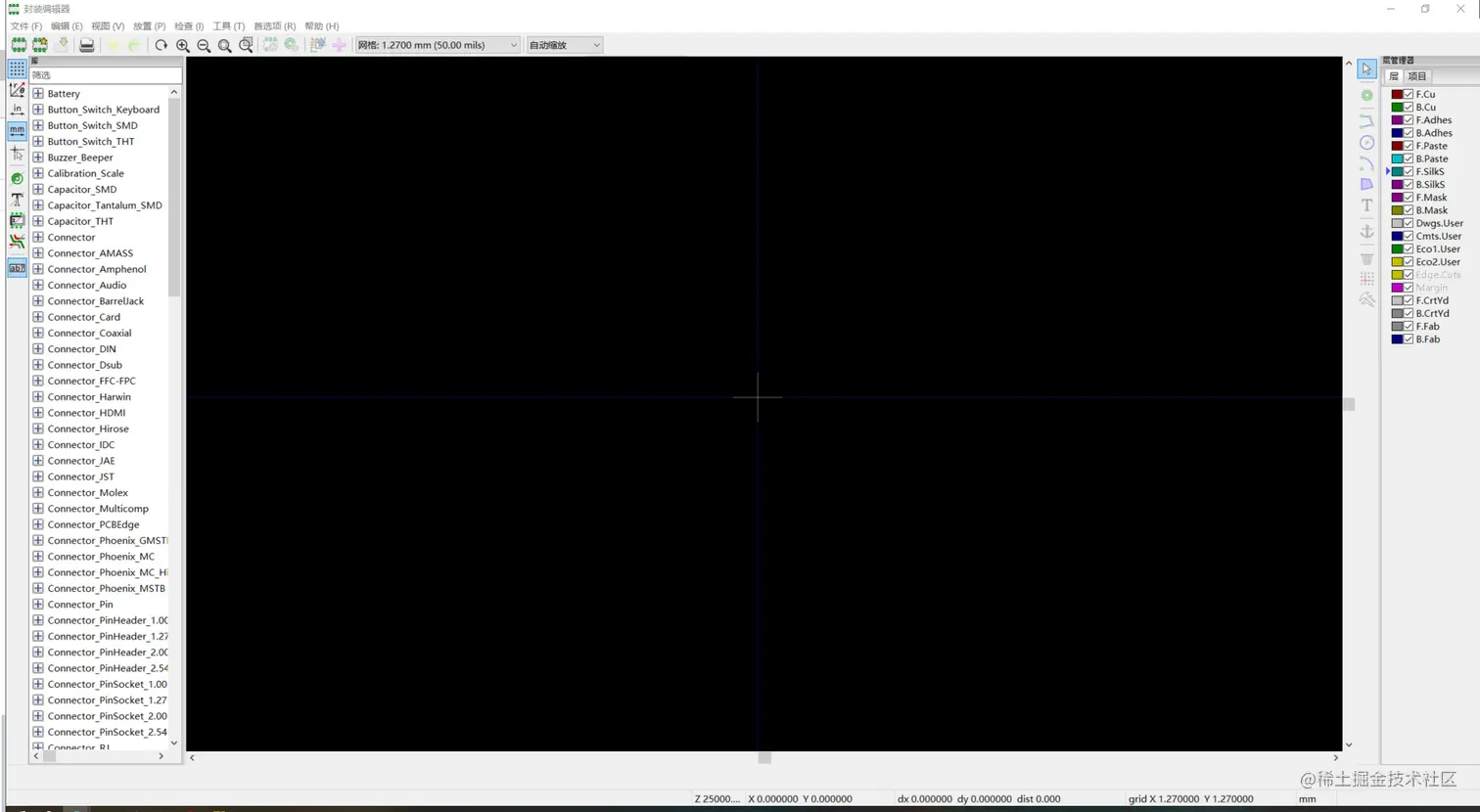
Task: Set units to inches
Action: (17, 110)
